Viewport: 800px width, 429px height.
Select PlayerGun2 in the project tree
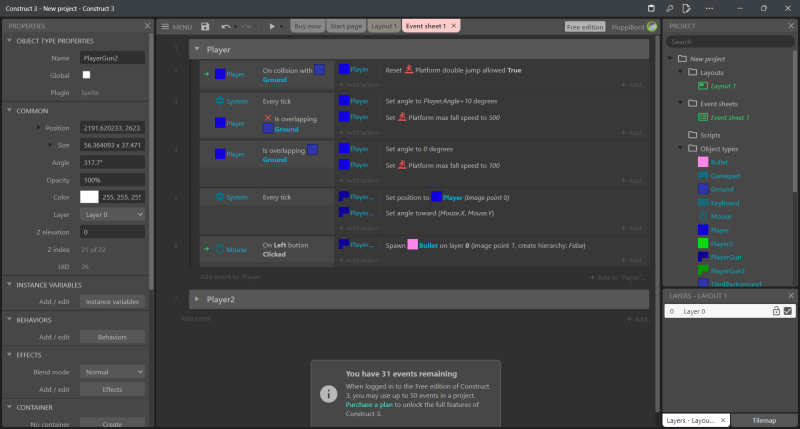pyautogui.click(x=727, y=271)
